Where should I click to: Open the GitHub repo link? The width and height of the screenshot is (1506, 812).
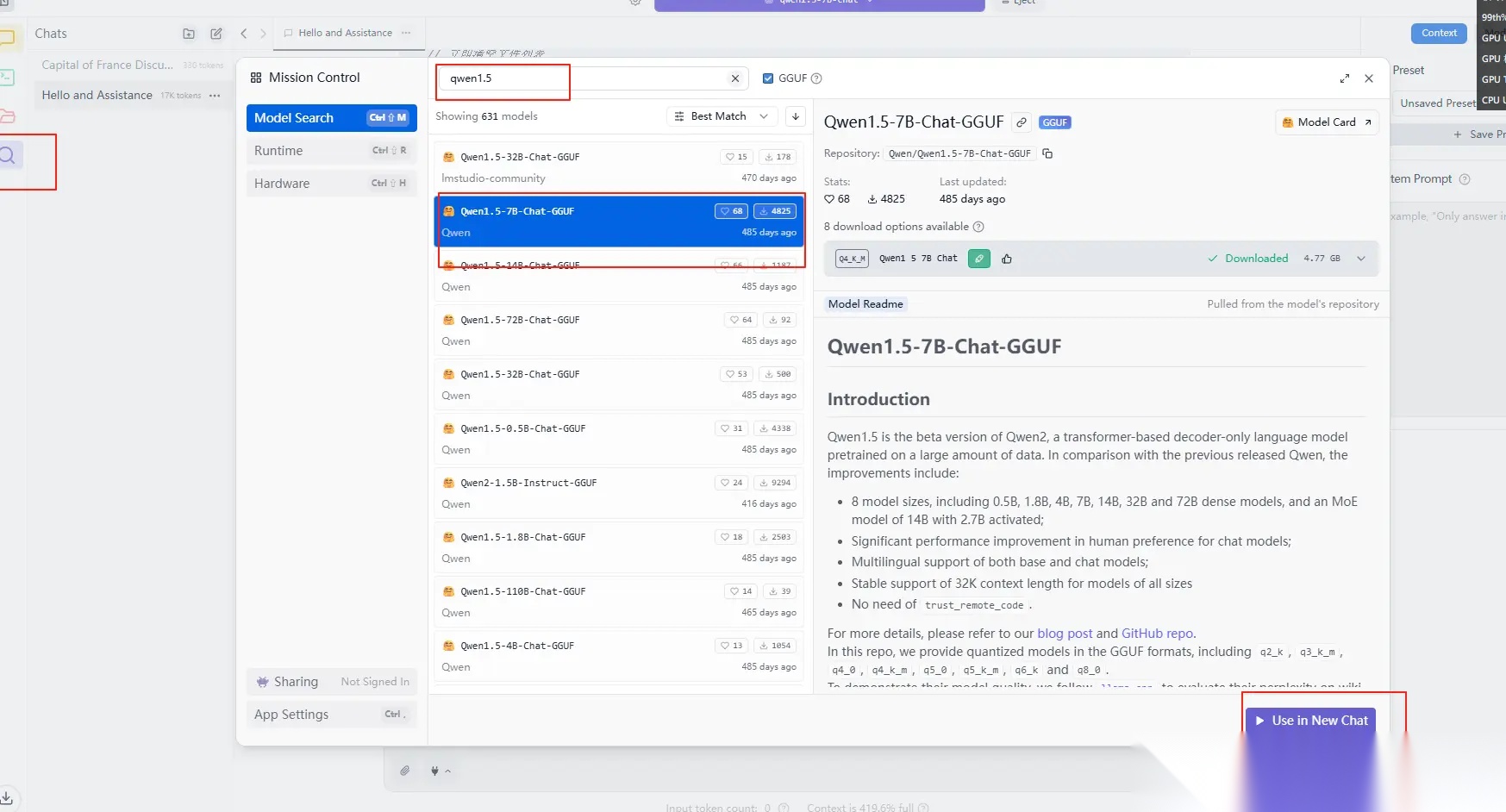click(x=1158, y=634)
